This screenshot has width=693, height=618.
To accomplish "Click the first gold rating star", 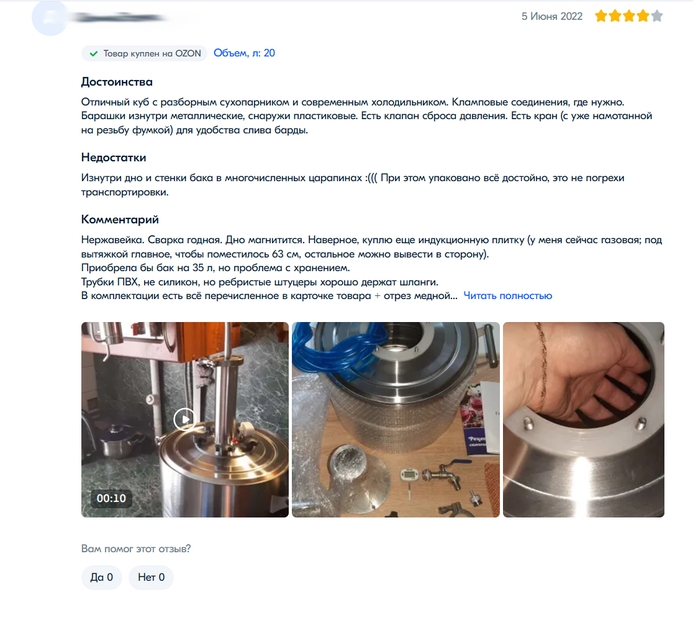I will (601, 16).
